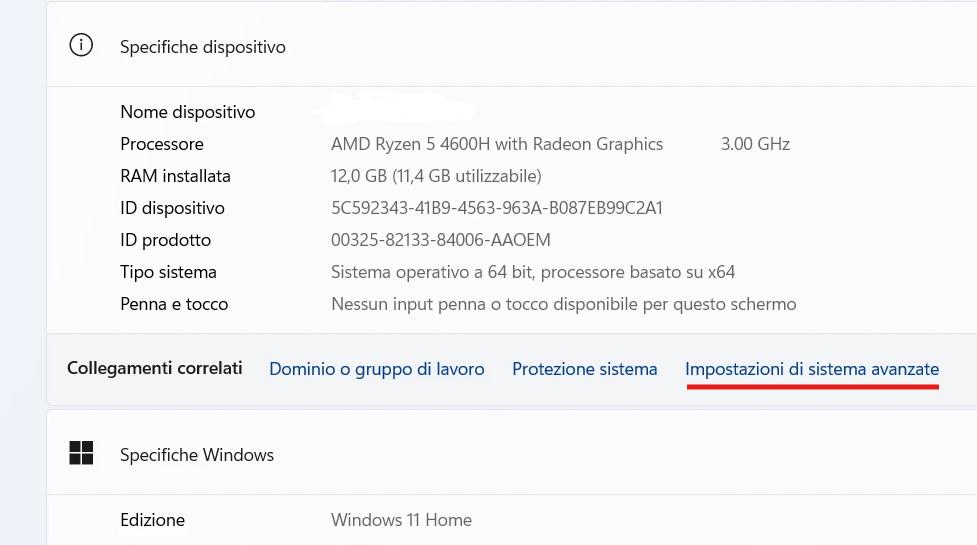This screenshot has width=977, height=545.
Task: Open Impostazioni di sistema avanzate link
Action: pos(811,369)
